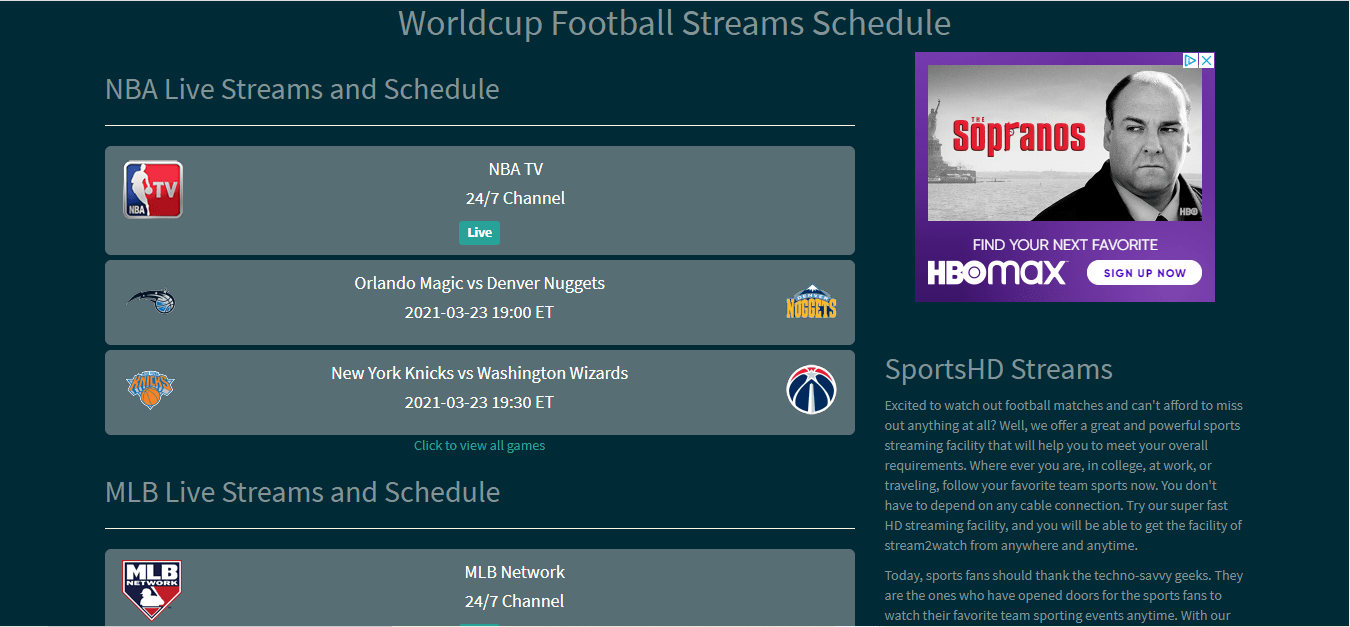This screenshot has width=1350, height=627.
Task: Click Sign Up Now on HBO Max ad
Action: pyautogui.click(x=1144, y=272)
